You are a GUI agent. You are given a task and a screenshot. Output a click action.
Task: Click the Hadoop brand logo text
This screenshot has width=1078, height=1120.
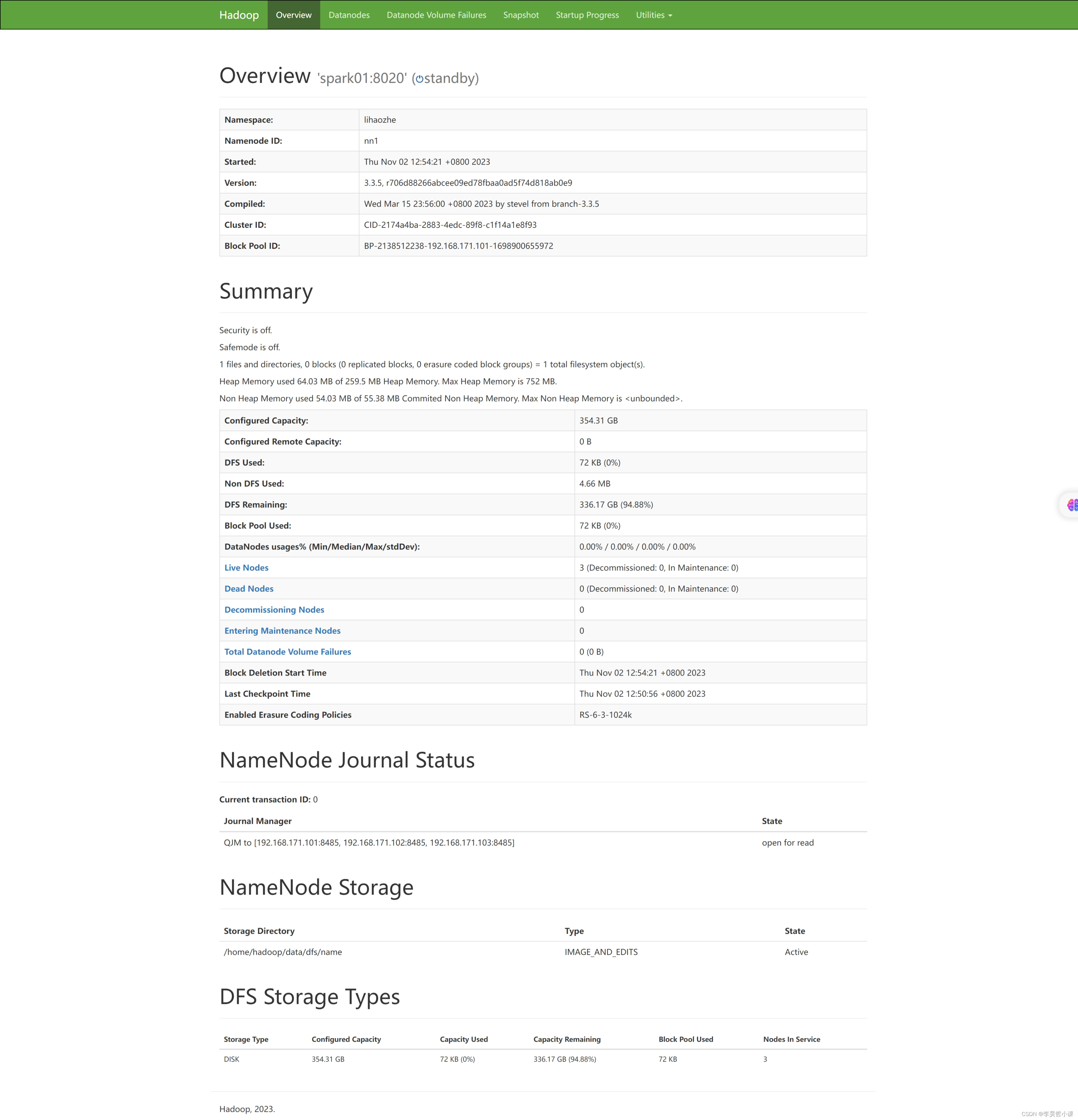239,15
